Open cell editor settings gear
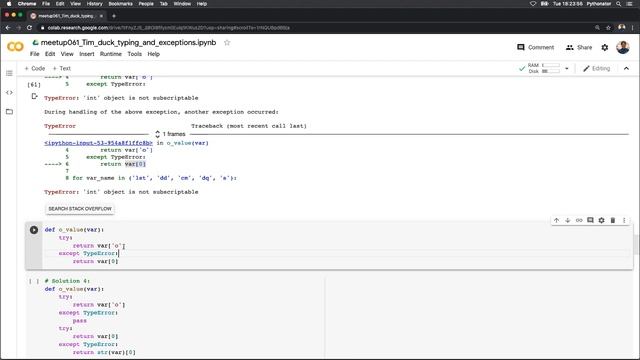This screenshot has height=360, width=640. 601,220
